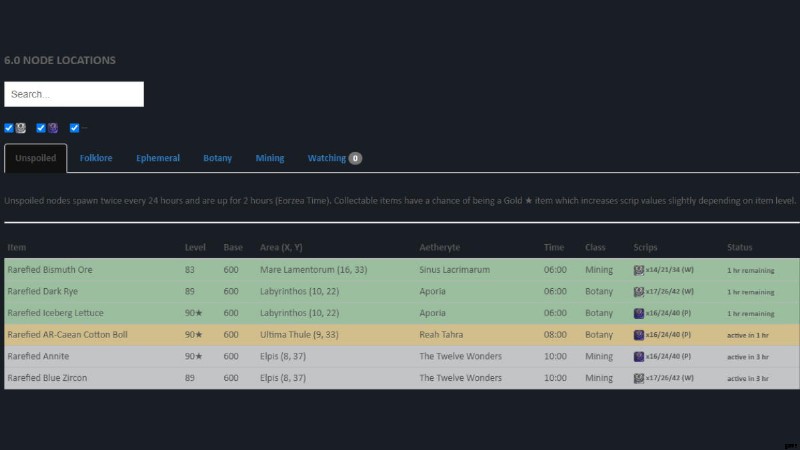Click purple scrip icon in Cotton Boll row

tap(639, 335)
